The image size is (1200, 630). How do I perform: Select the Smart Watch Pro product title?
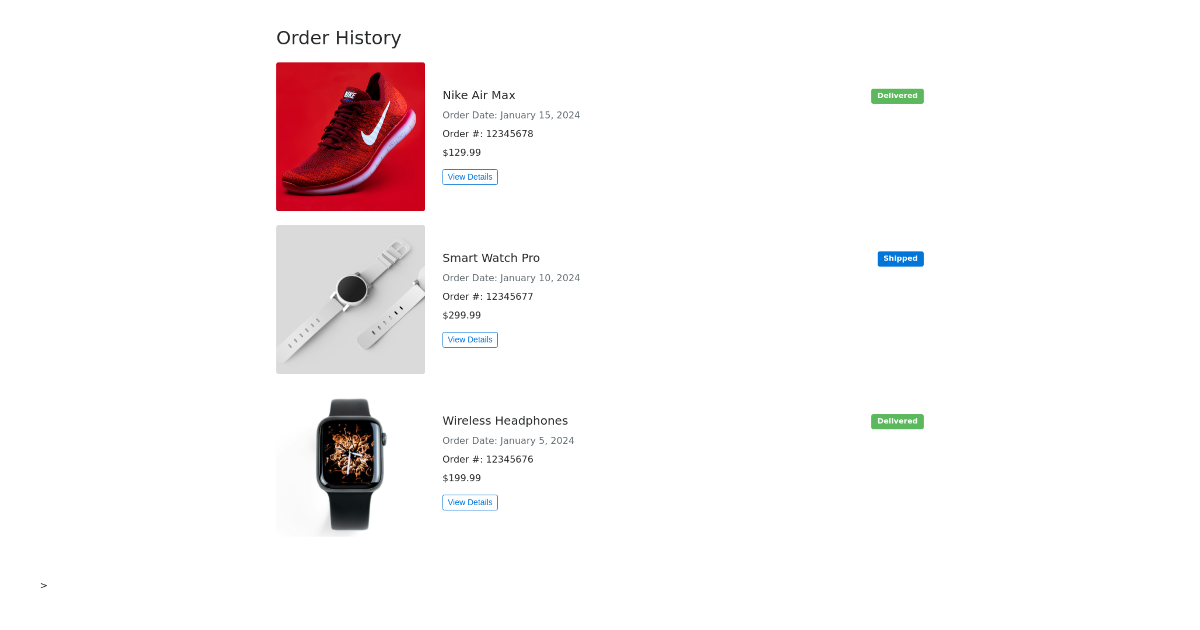(490, 257)
